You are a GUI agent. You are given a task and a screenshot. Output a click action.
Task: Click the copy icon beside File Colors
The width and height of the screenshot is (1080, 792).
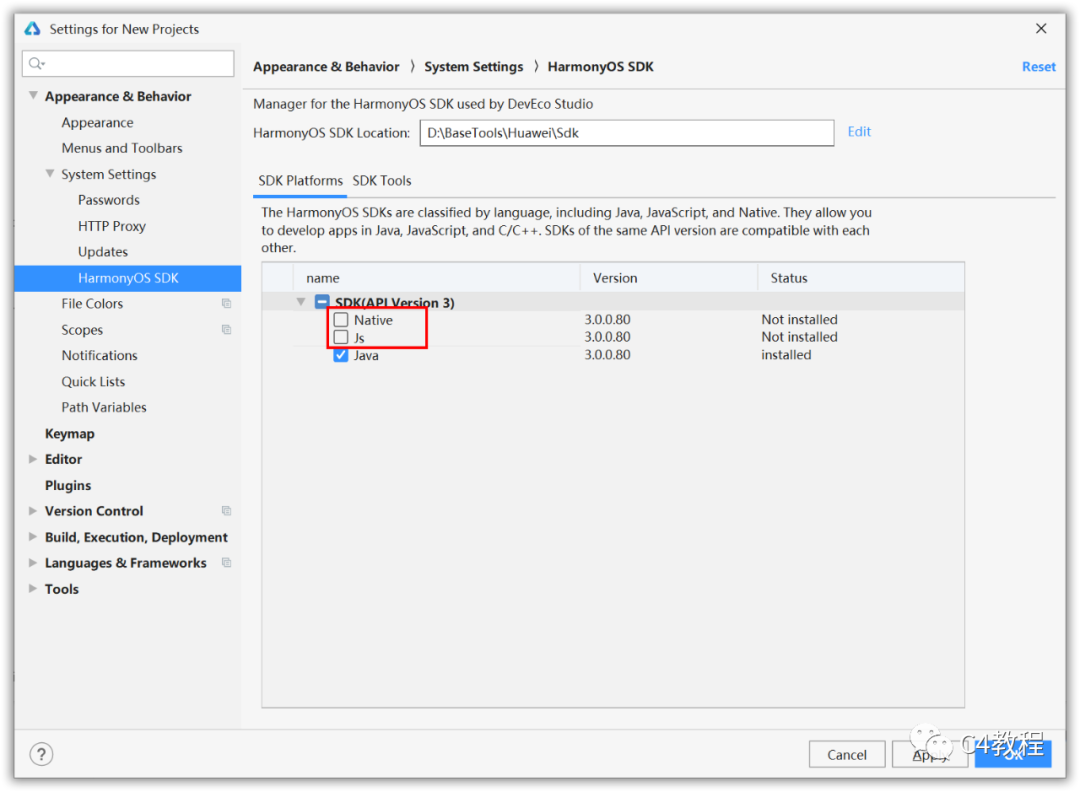tap(226, 303)
